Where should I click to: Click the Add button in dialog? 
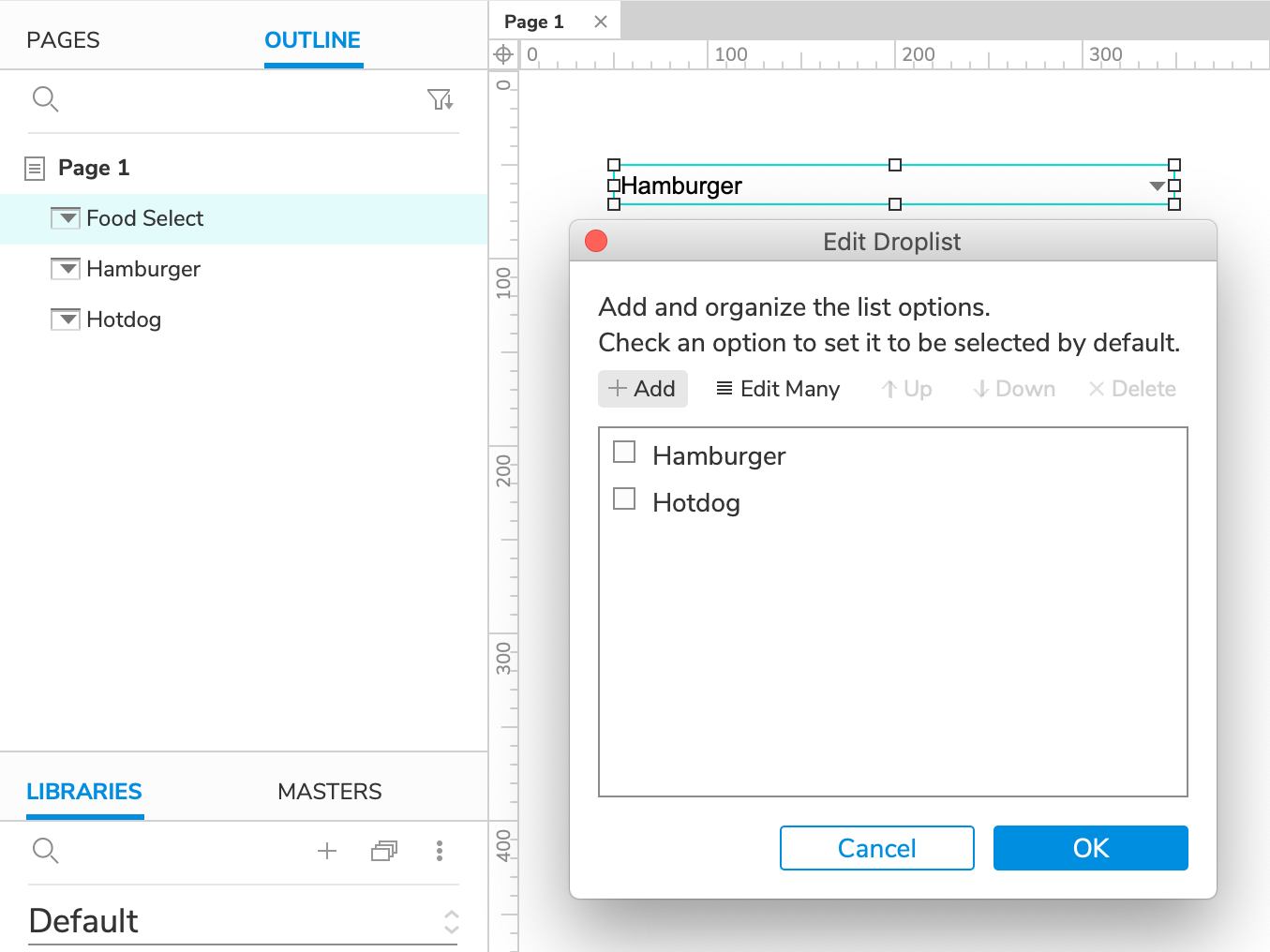pos(643,389)
